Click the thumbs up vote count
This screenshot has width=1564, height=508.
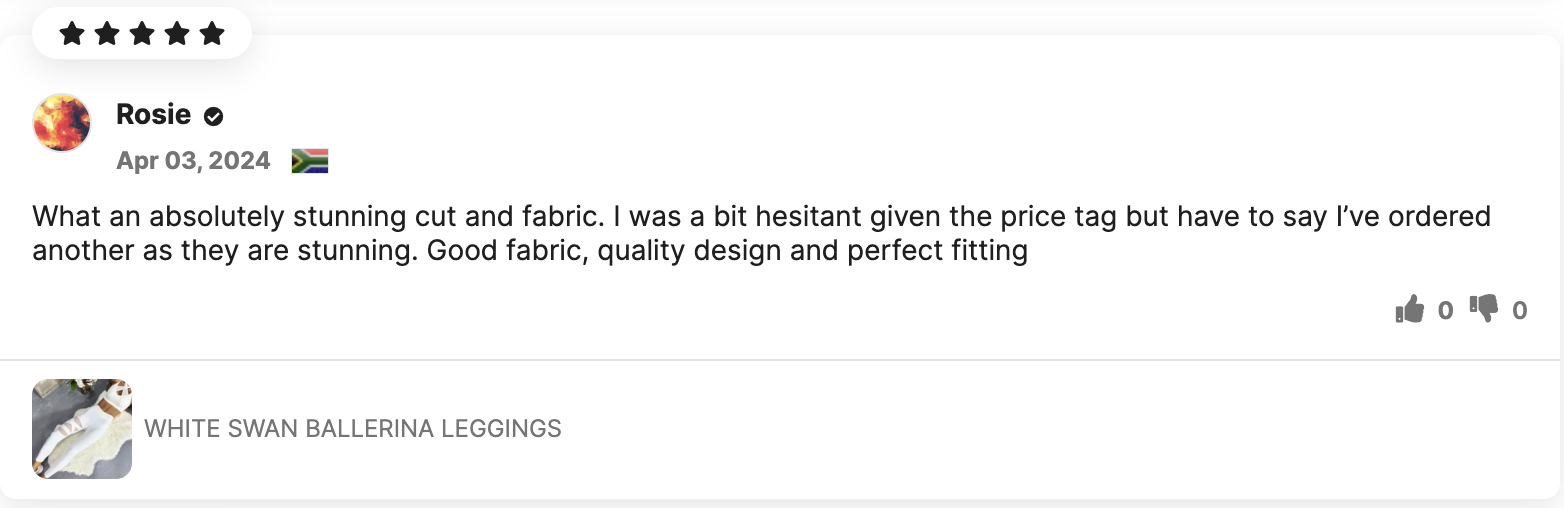[1445, 311]
